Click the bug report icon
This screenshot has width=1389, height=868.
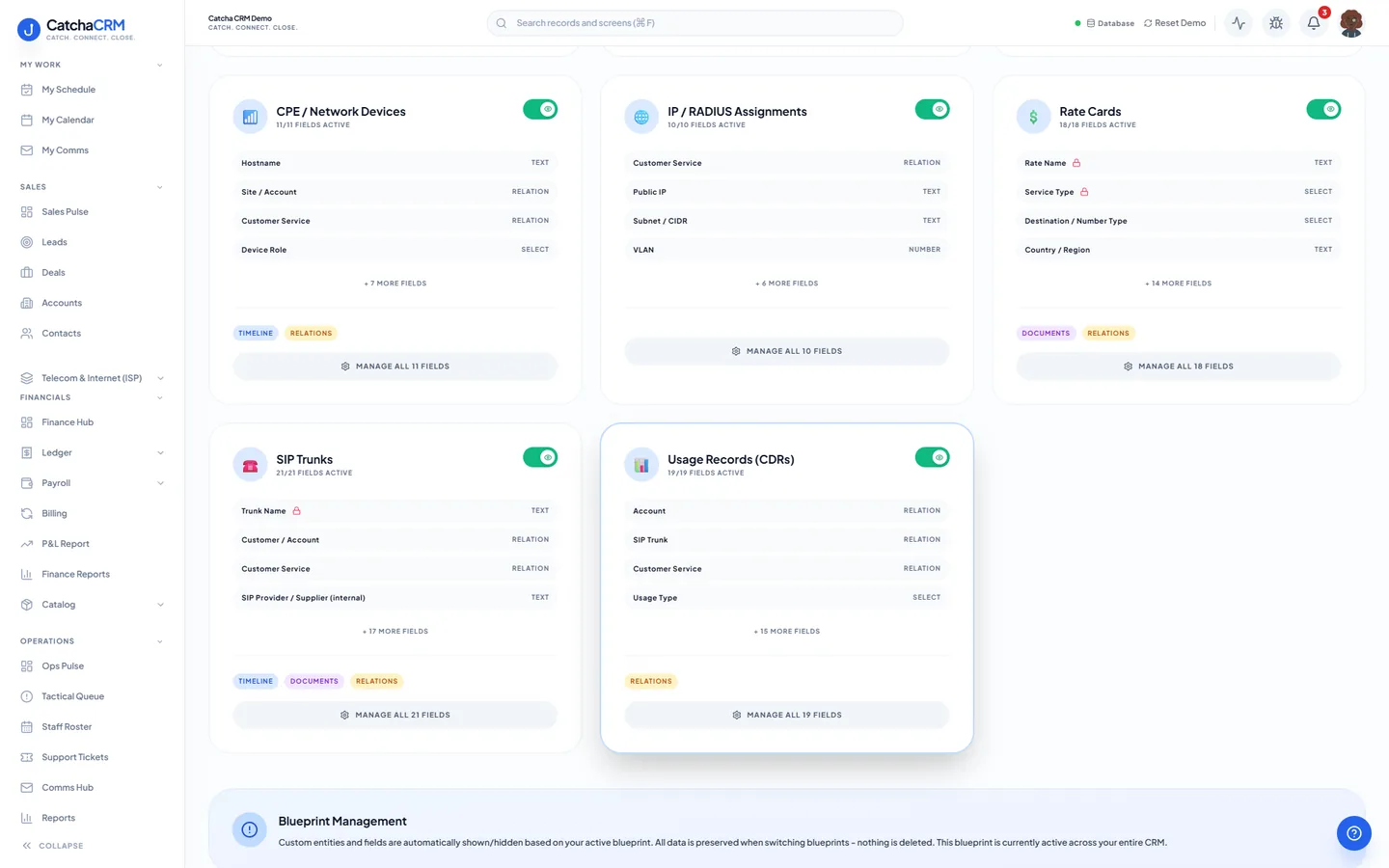pyautogui.click(x=1276, y=23)
